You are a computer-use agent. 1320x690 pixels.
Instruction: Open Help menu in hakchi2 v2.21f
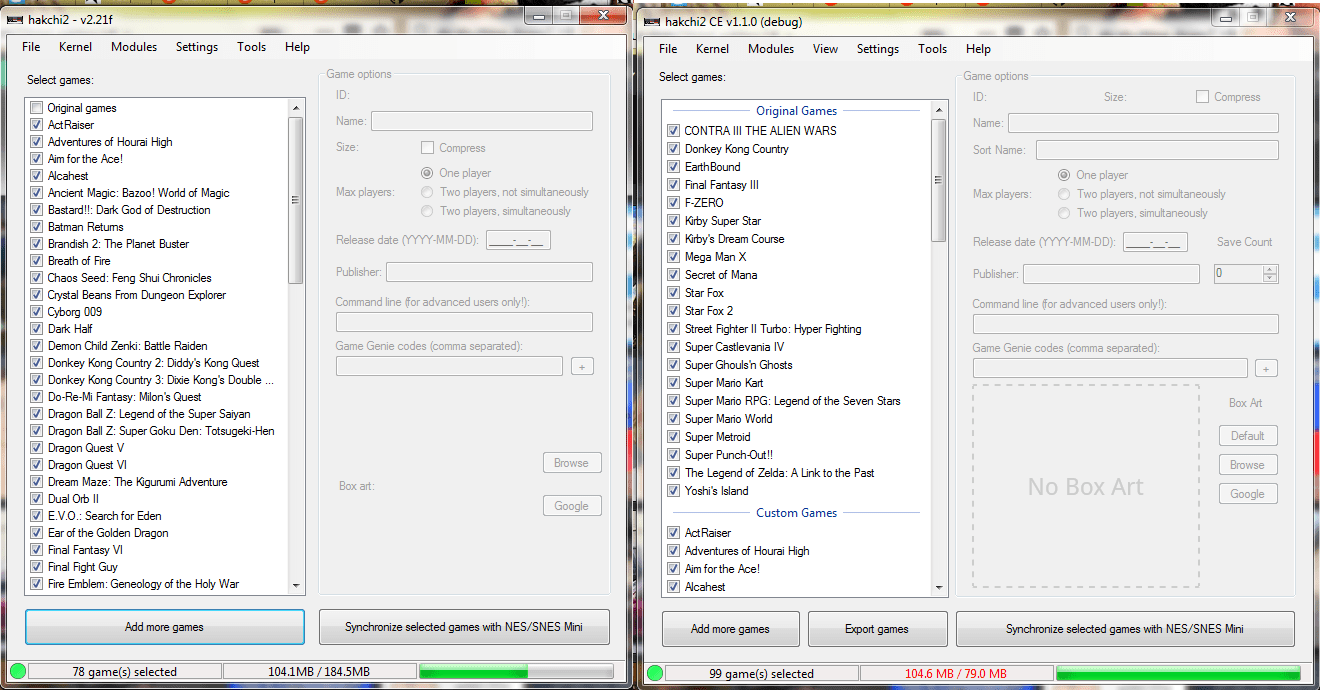click(x=297, y=47)
